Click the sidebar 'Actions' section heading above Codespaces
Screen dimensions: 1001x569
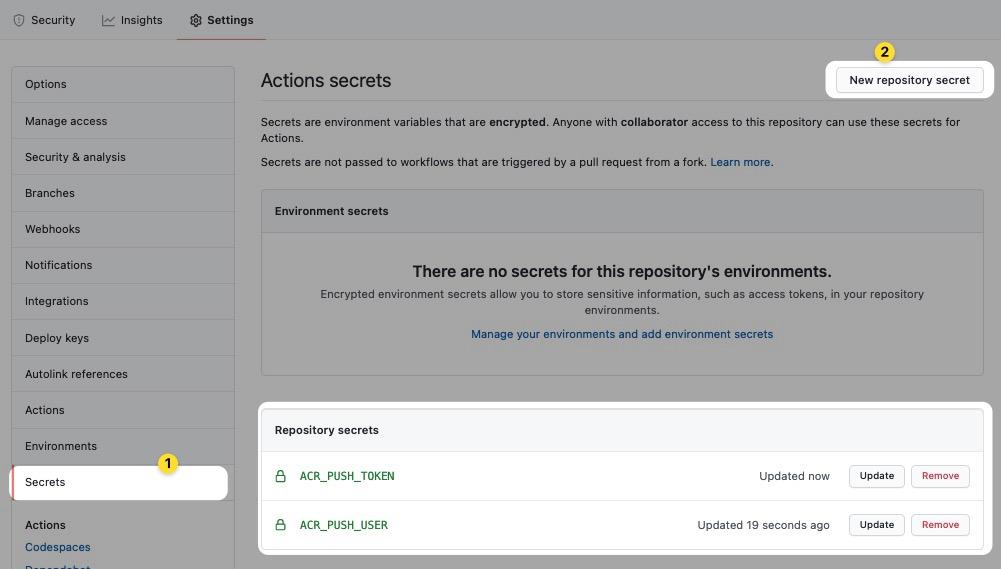(x=45, y=525)
